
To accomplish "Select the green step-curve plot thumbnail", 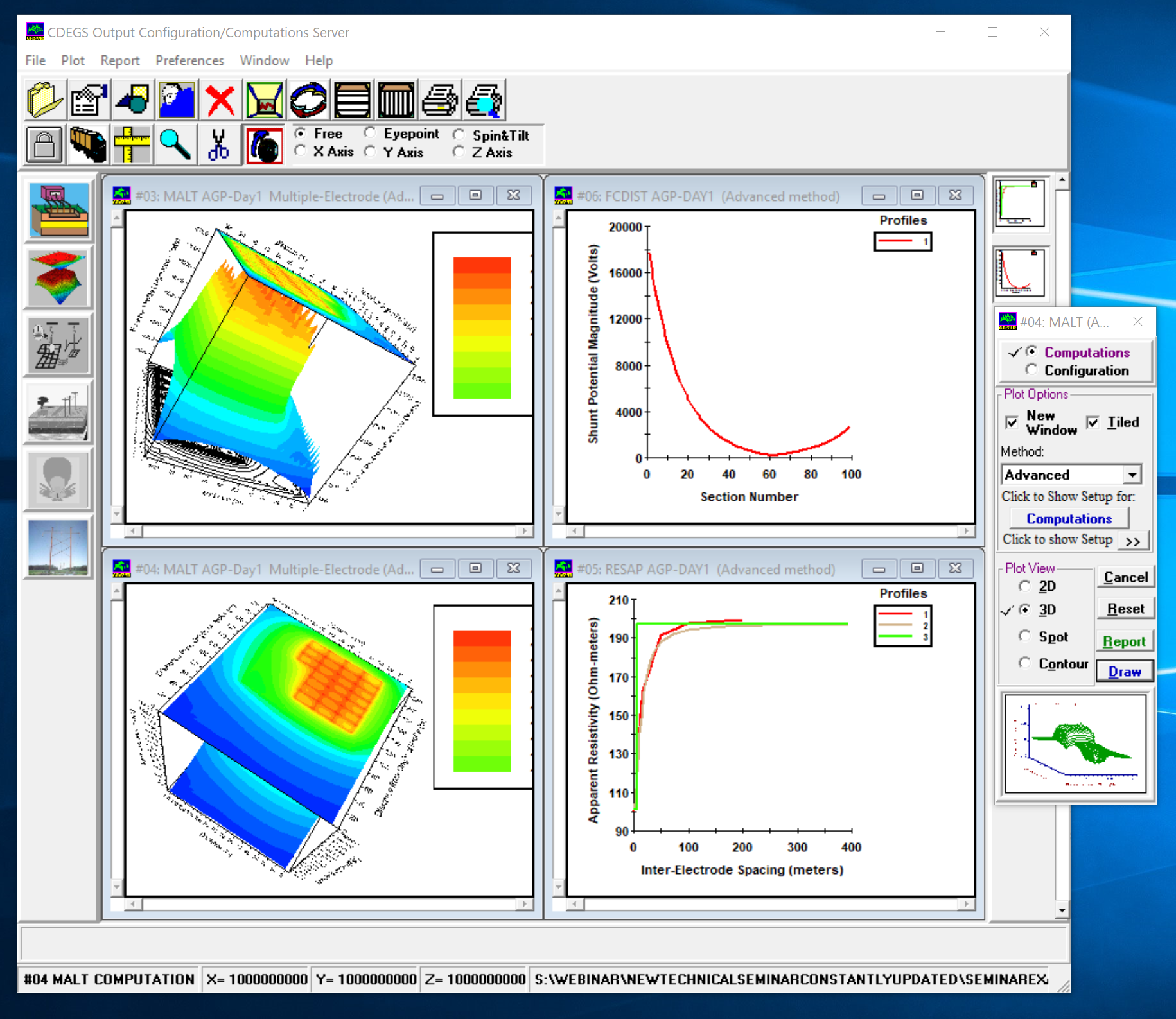I will (x=1020, y=202).
